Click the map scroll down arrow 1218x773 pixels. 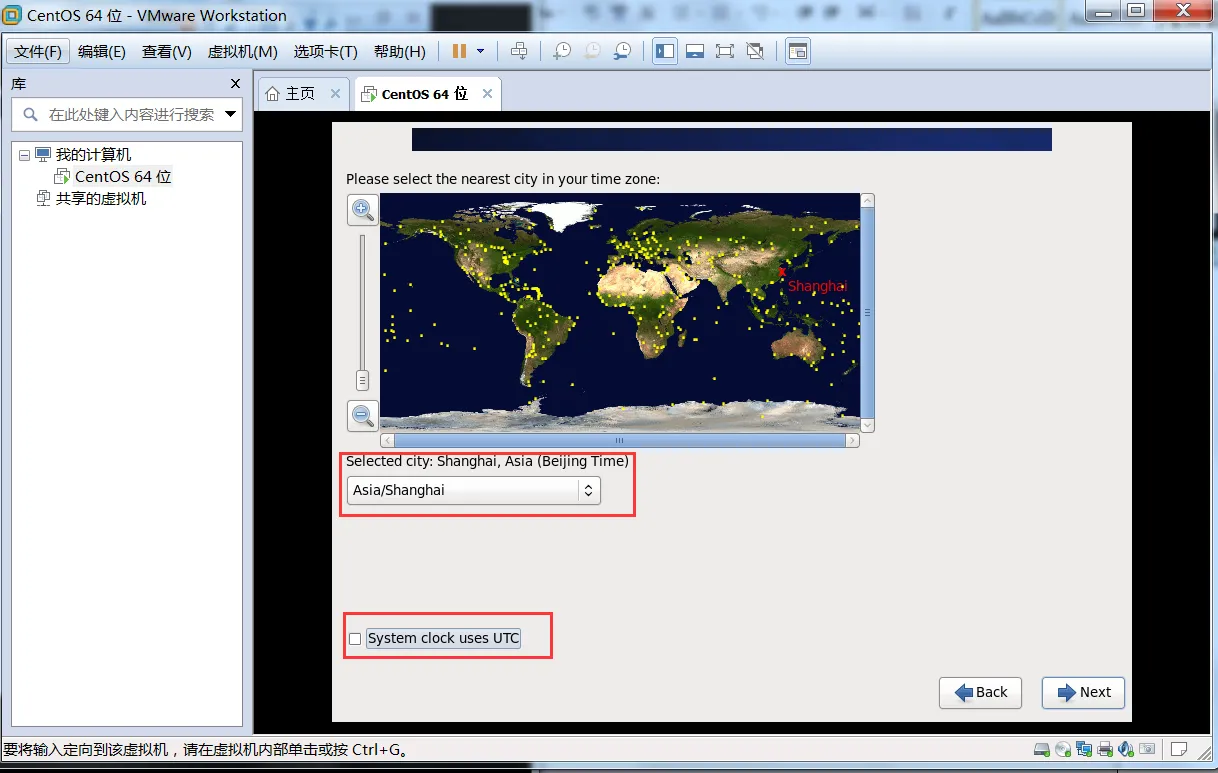[867, 425]
